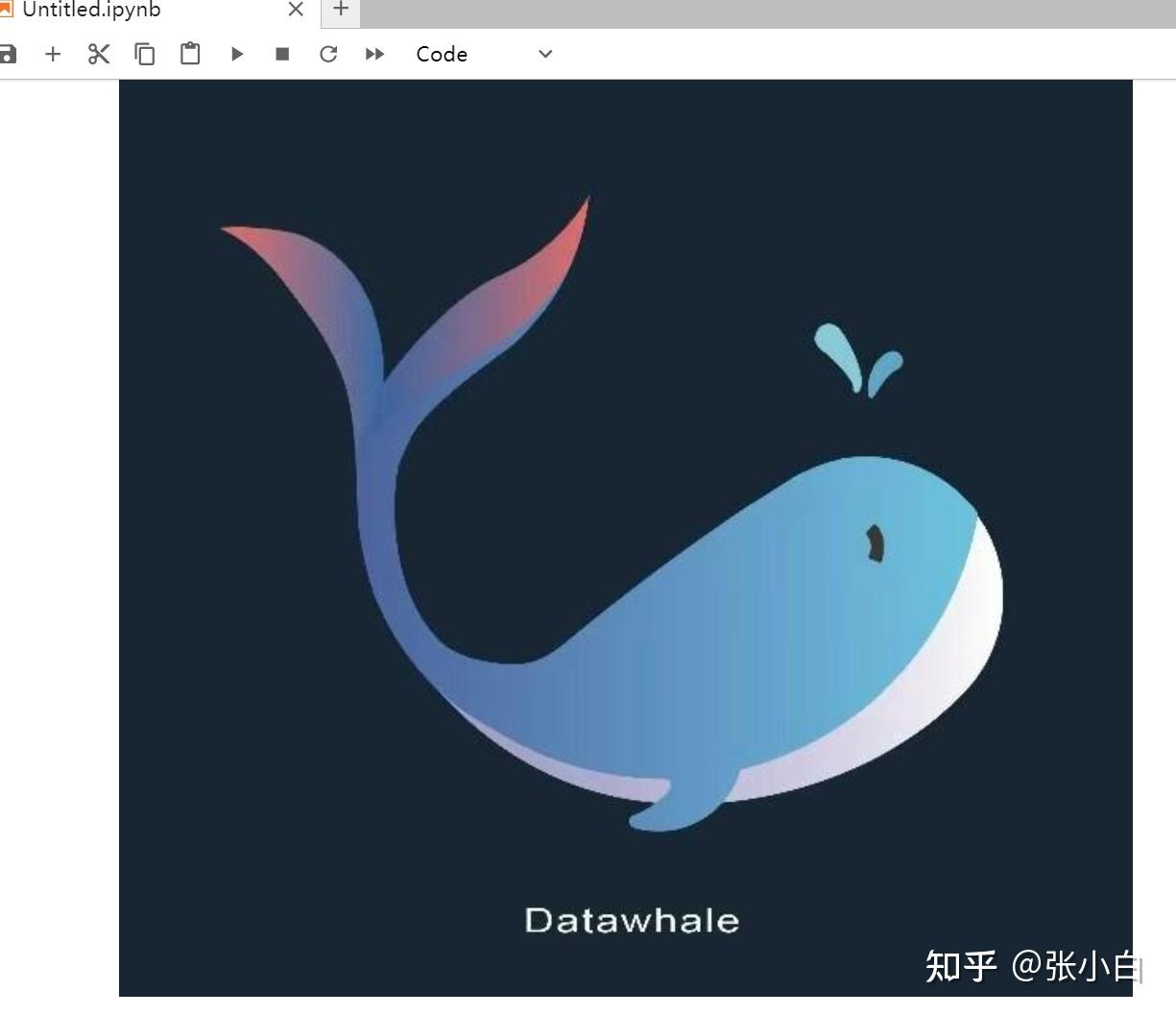Open a new launcher tab with plus
Screen dimensions: 1176x1015
pos(340,10)
